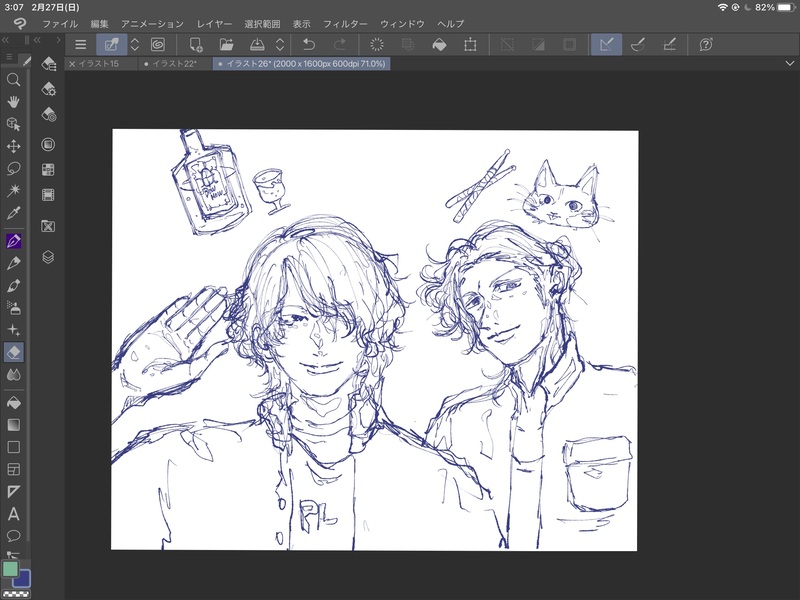Select the Balloon speech bubble tool
Image resolution: width=800 pixels, height=600 pixels.
14,536
